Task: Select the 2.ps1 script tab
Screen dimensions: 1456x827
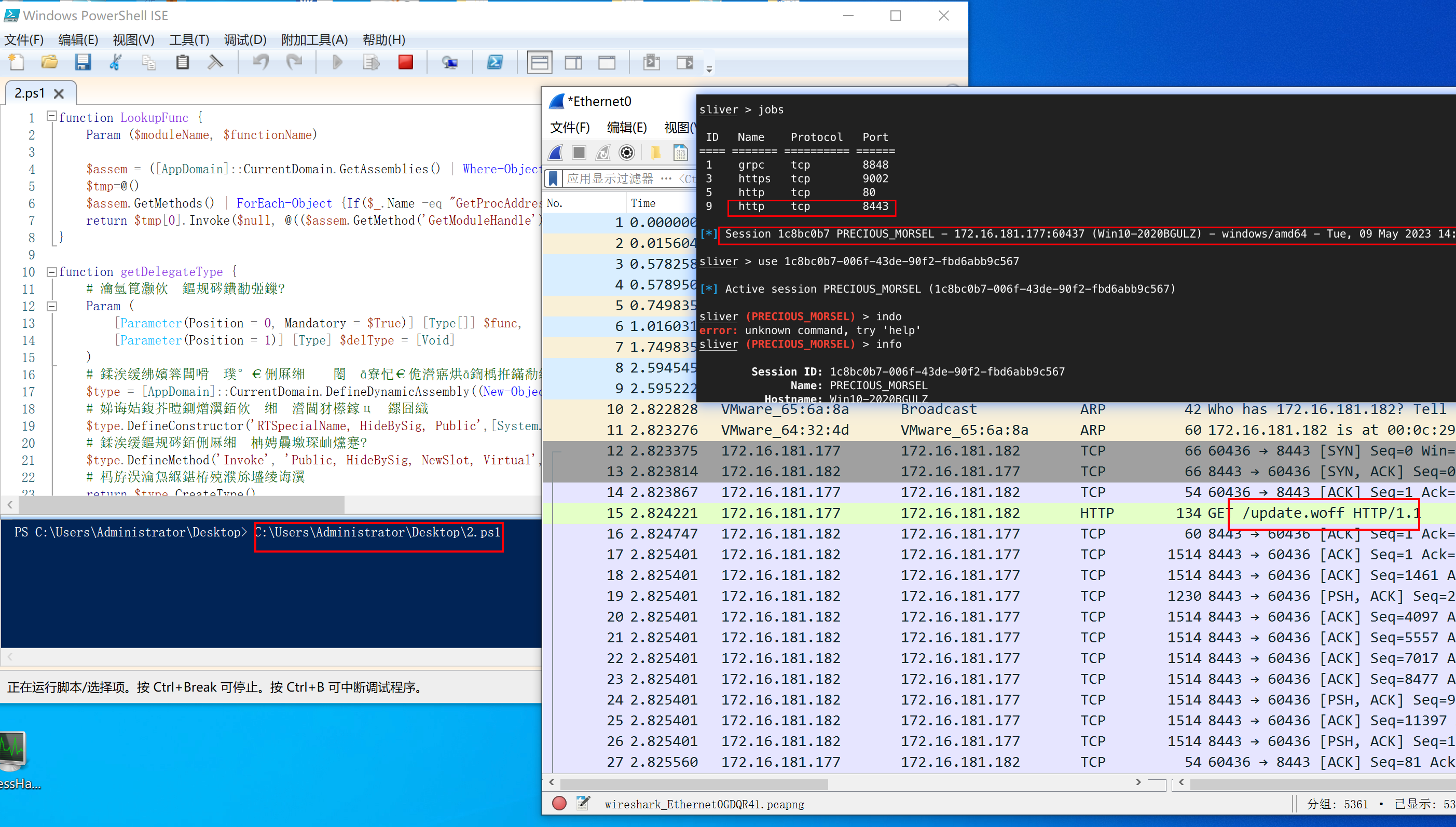Action: coord(30,93)
